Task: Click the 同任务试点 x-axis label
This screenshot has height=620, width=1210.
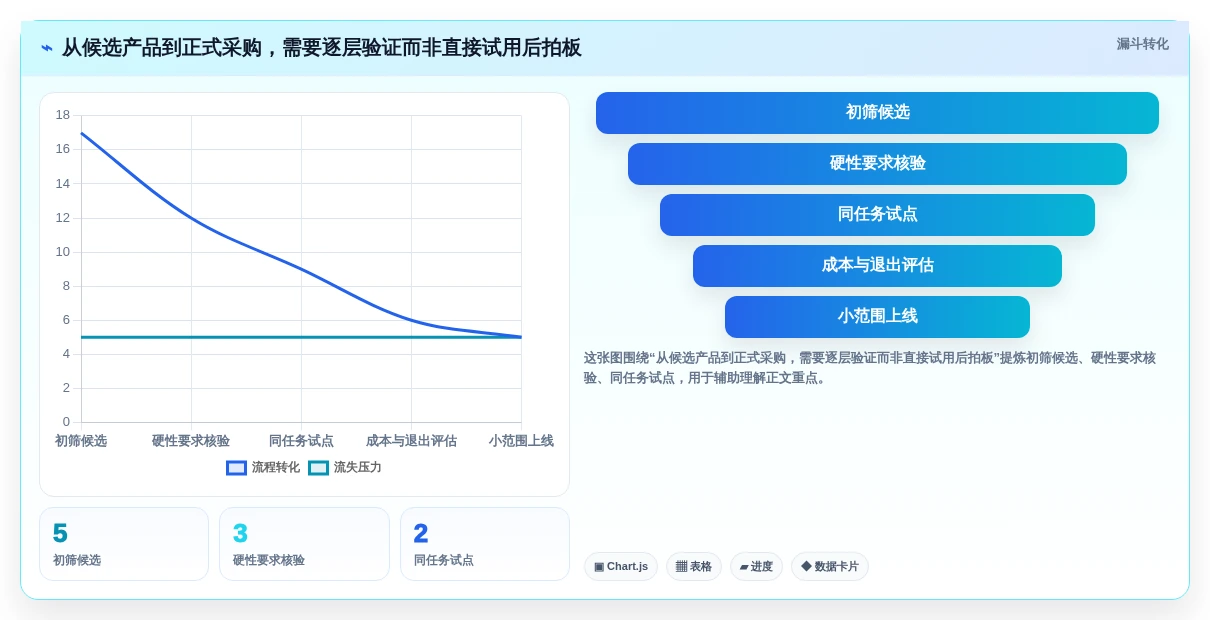Action: (301, 441)
